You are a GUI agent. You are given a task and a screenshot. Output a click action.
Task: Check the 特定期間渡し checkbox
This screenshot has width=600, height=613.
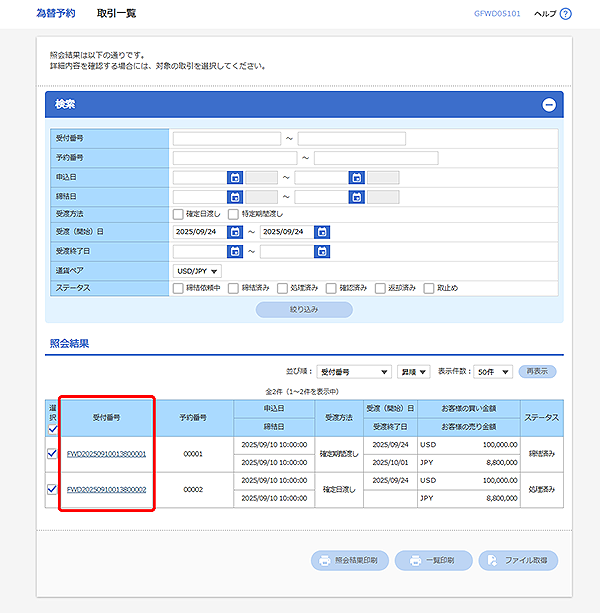point(233,214)
